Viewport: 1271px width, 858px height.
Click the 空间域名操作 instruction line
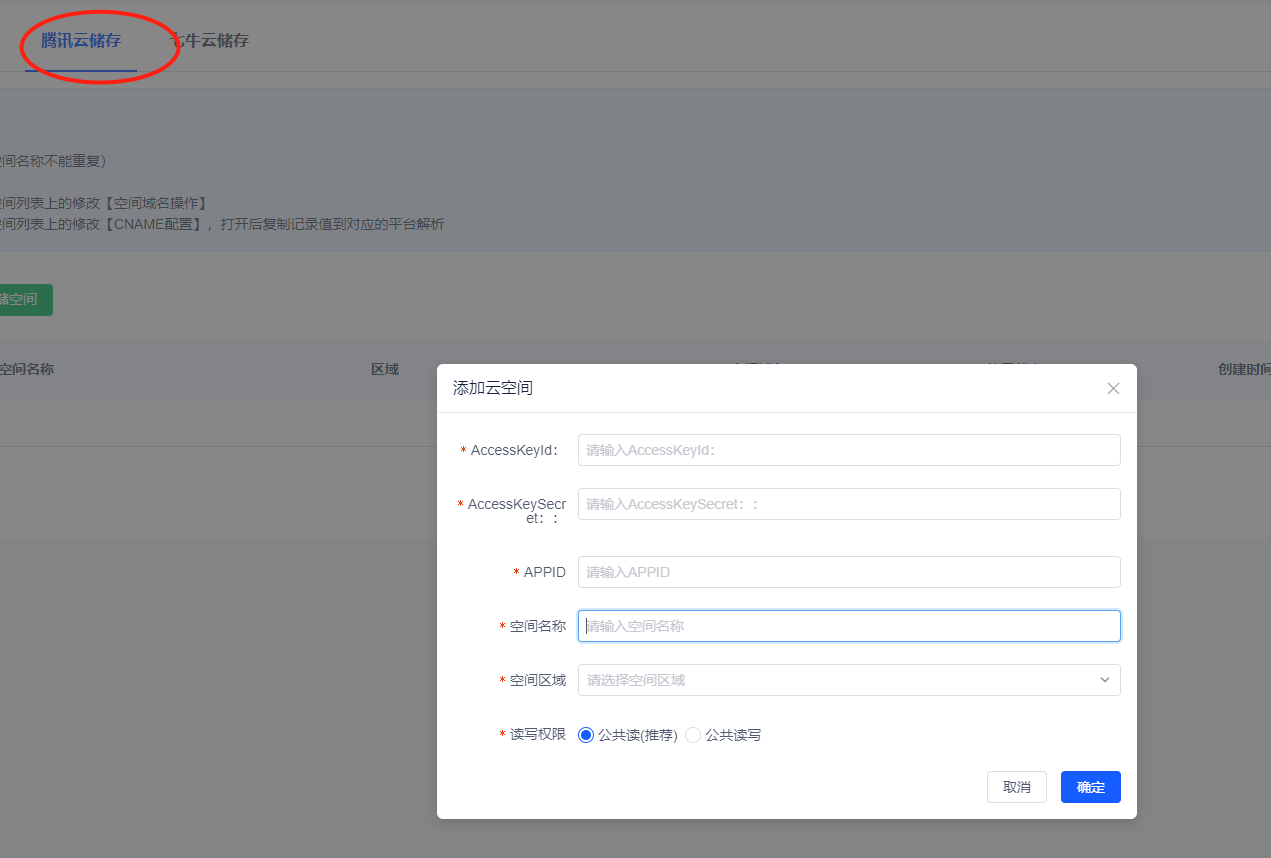[x=104, y=203]
